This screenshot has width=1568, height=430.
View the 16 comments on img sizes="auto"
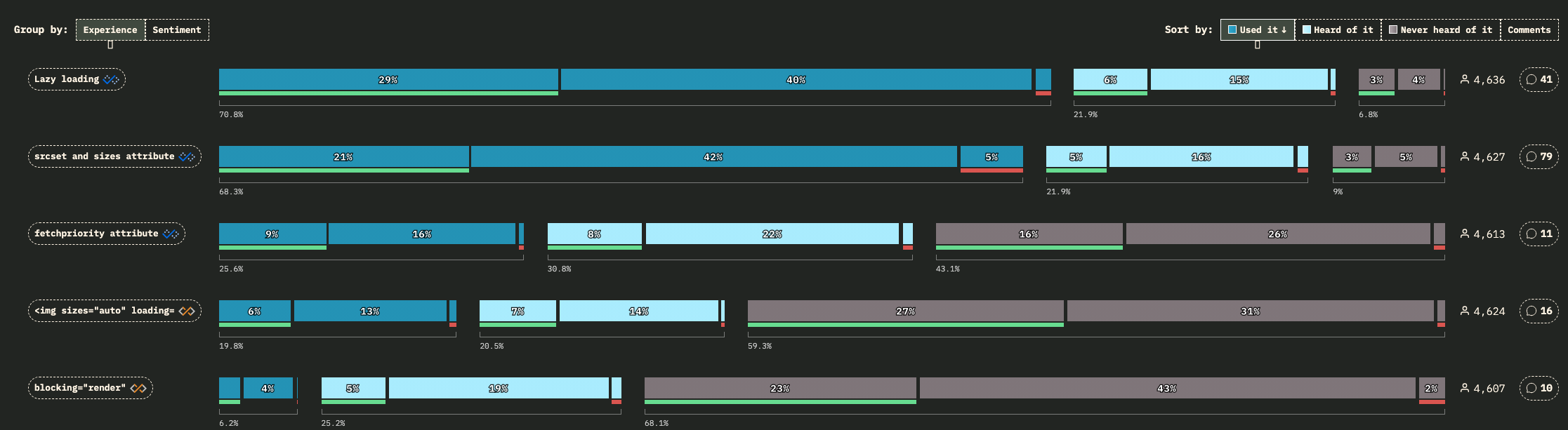1539,311
